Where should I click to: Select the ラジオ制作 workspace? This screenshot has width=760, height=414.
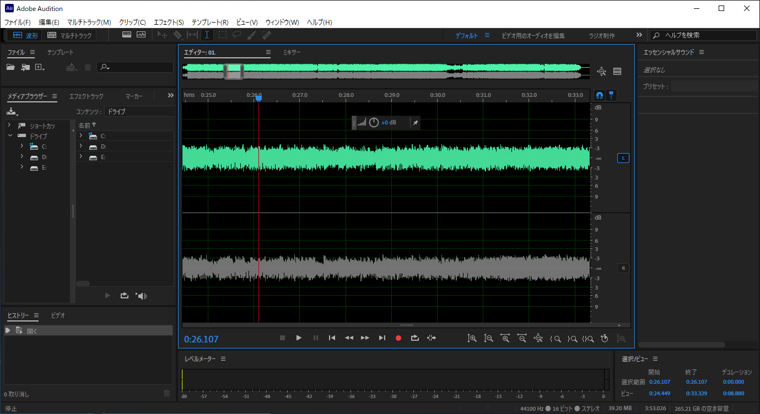[602, 35]
